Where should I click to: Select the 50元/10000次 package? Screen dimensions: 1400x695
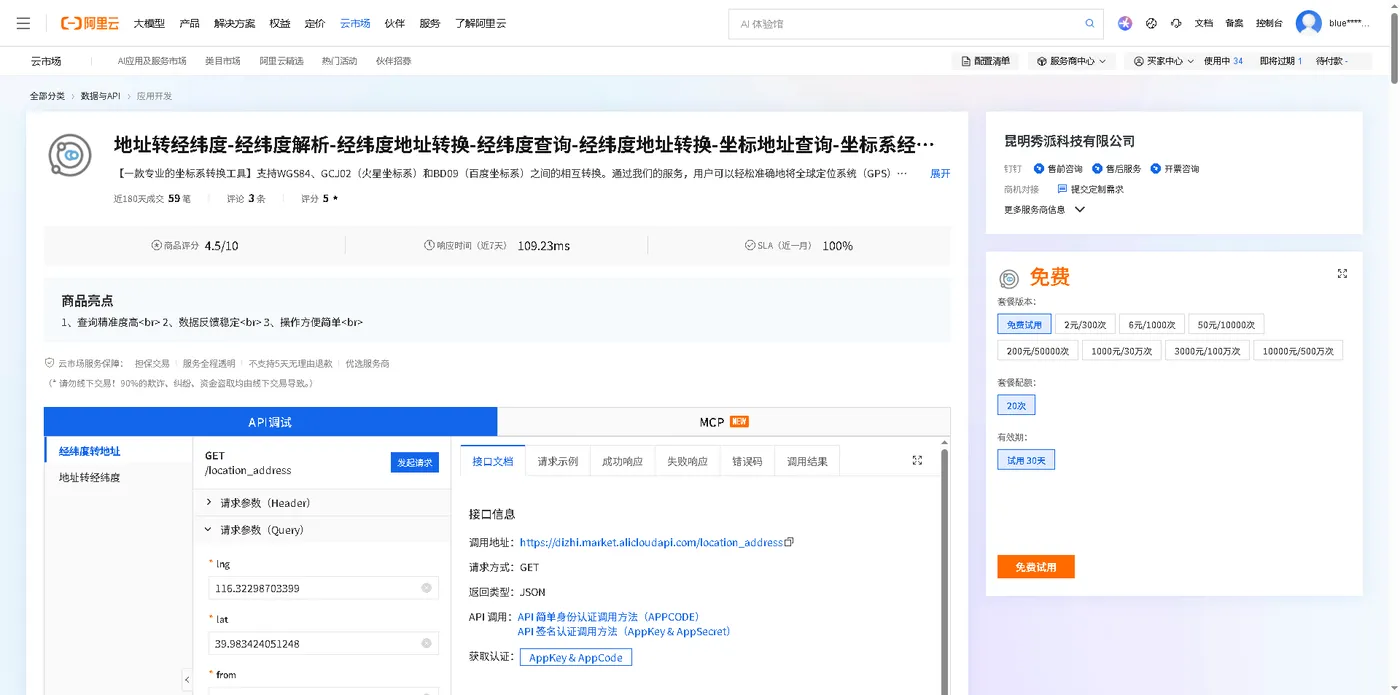[1226, 324]
